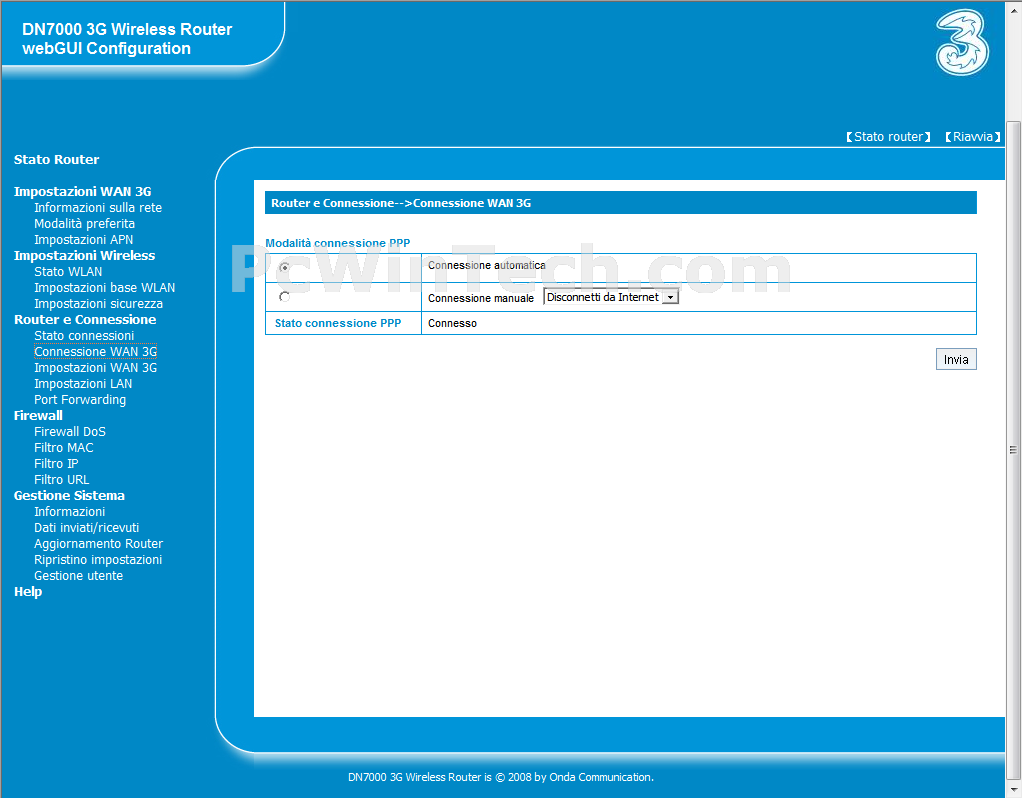Viewport: 1022px width, 798px height.
Task: Open Stato router top link
Action: coord(888,137)
